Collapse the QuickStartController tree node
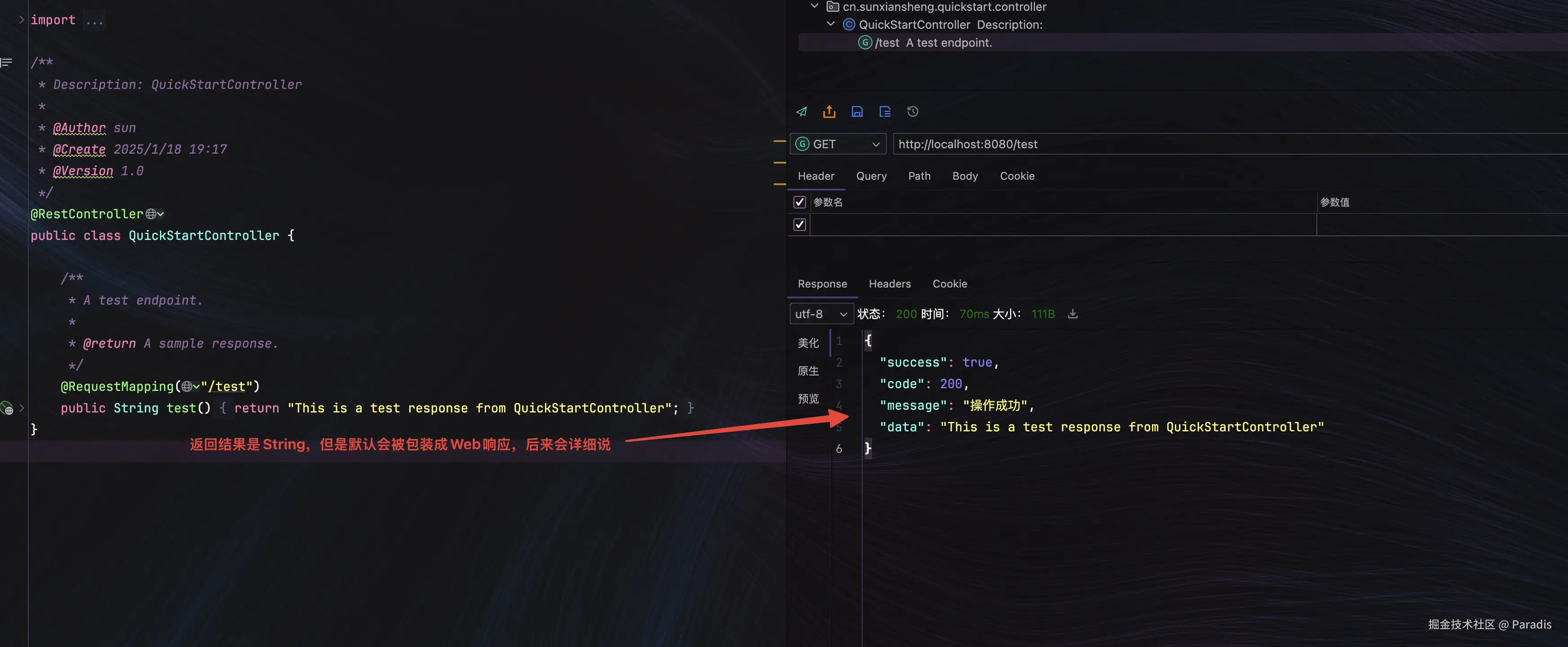1568x647 pixels. (x=830, y=24)
